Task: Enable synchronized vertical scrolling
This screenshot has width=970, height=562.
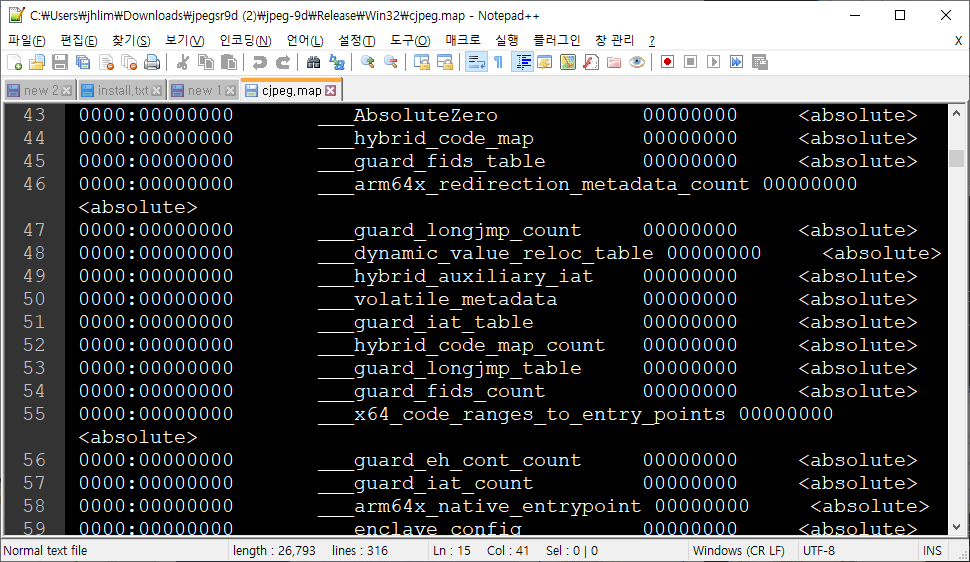Action: [422, 63]
